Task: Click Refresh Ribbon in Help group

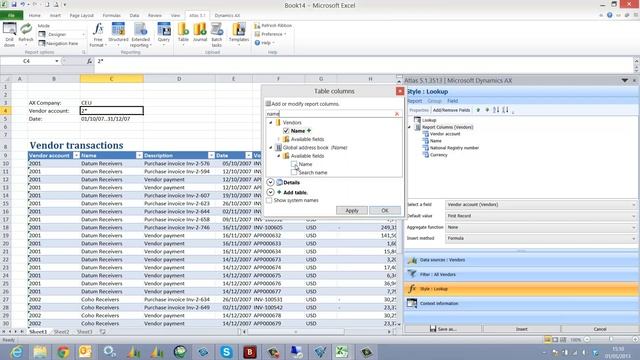Action: coord(273,25)
